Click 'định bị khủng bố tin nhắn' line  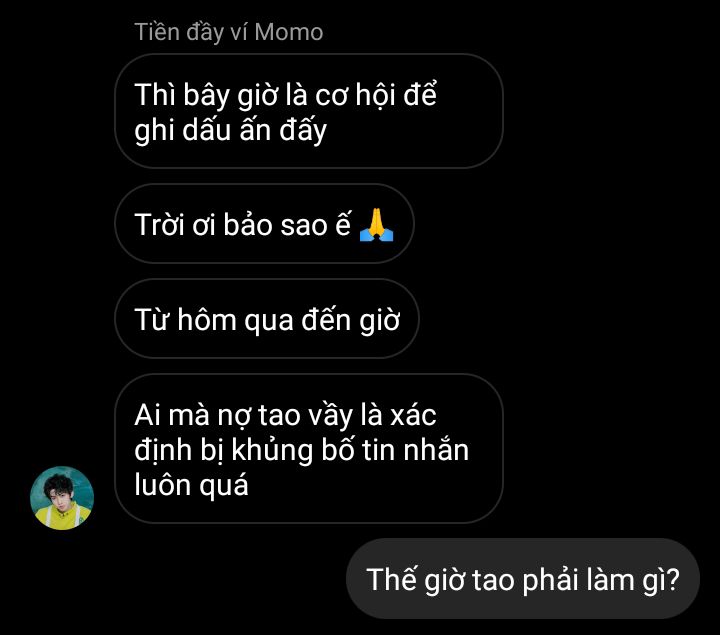pos(302,449)
